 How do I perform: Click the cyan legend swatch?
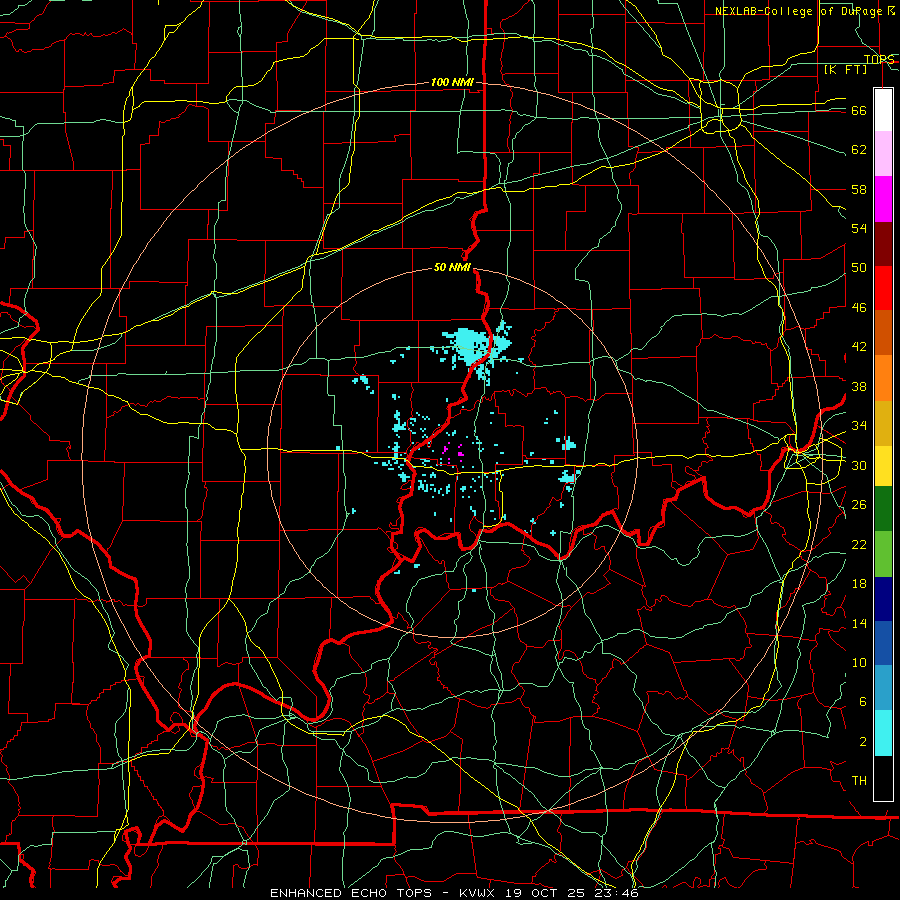tap(883, 733)
